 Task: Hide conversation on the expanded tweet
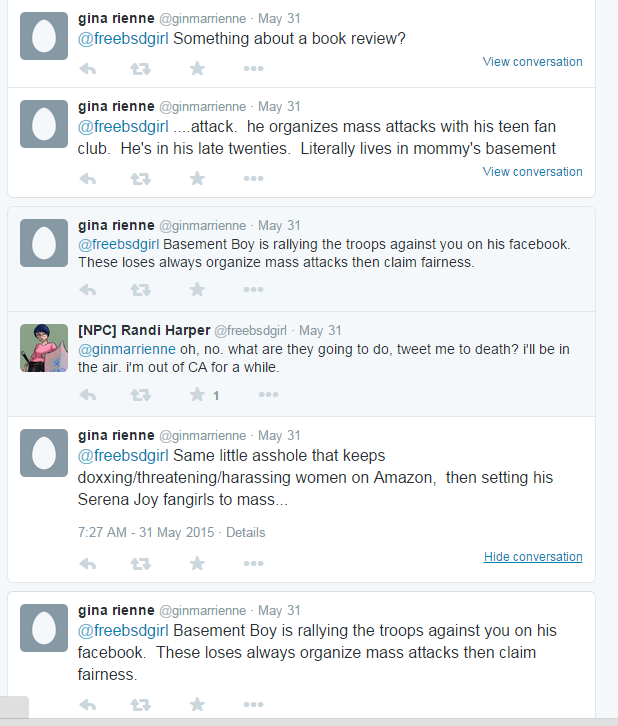[x=533, y=557]
